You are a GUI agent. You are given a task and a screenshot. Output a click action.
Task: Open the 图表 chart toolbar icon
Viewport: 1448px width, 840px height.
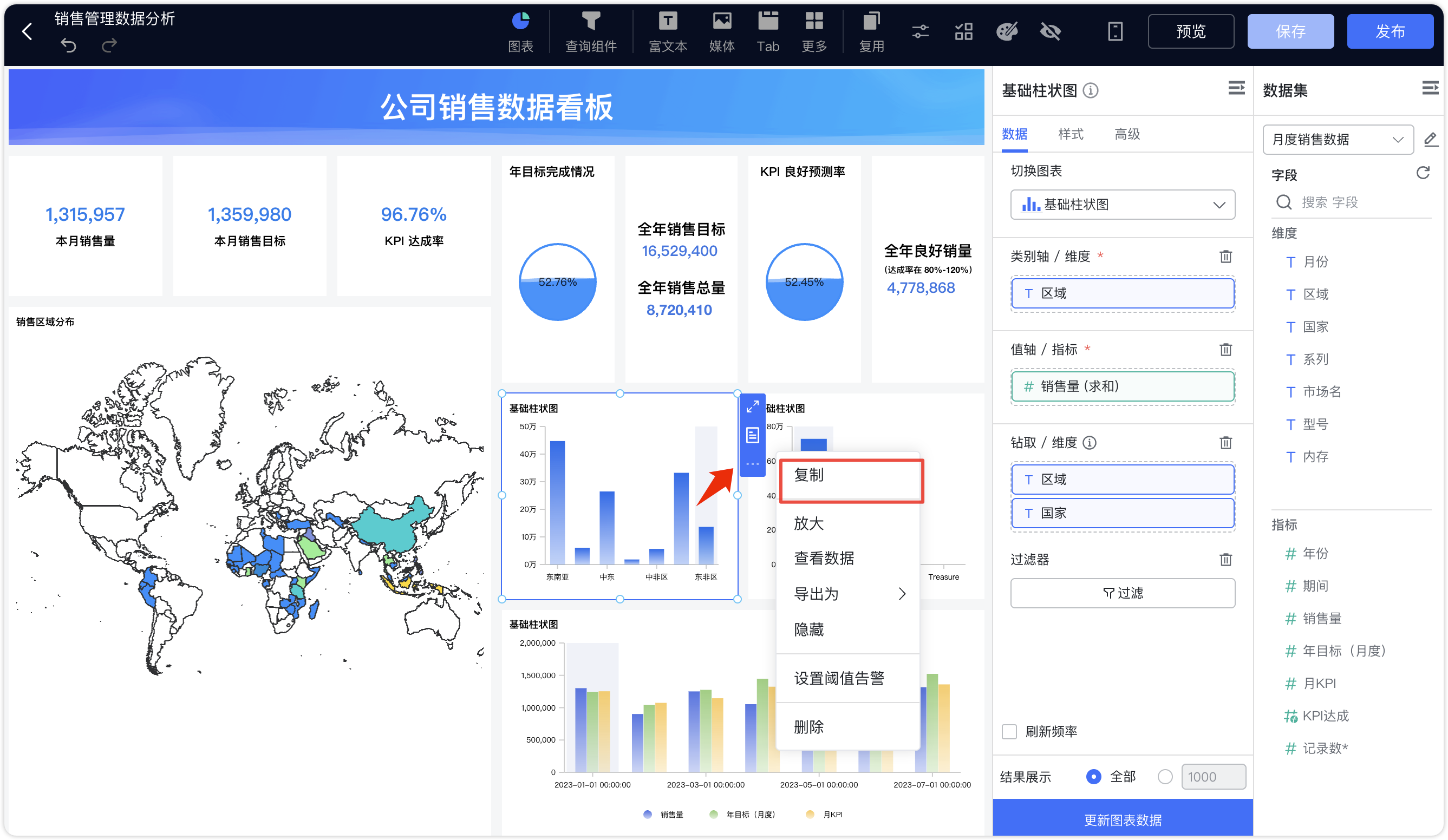(x=520, y=32)
